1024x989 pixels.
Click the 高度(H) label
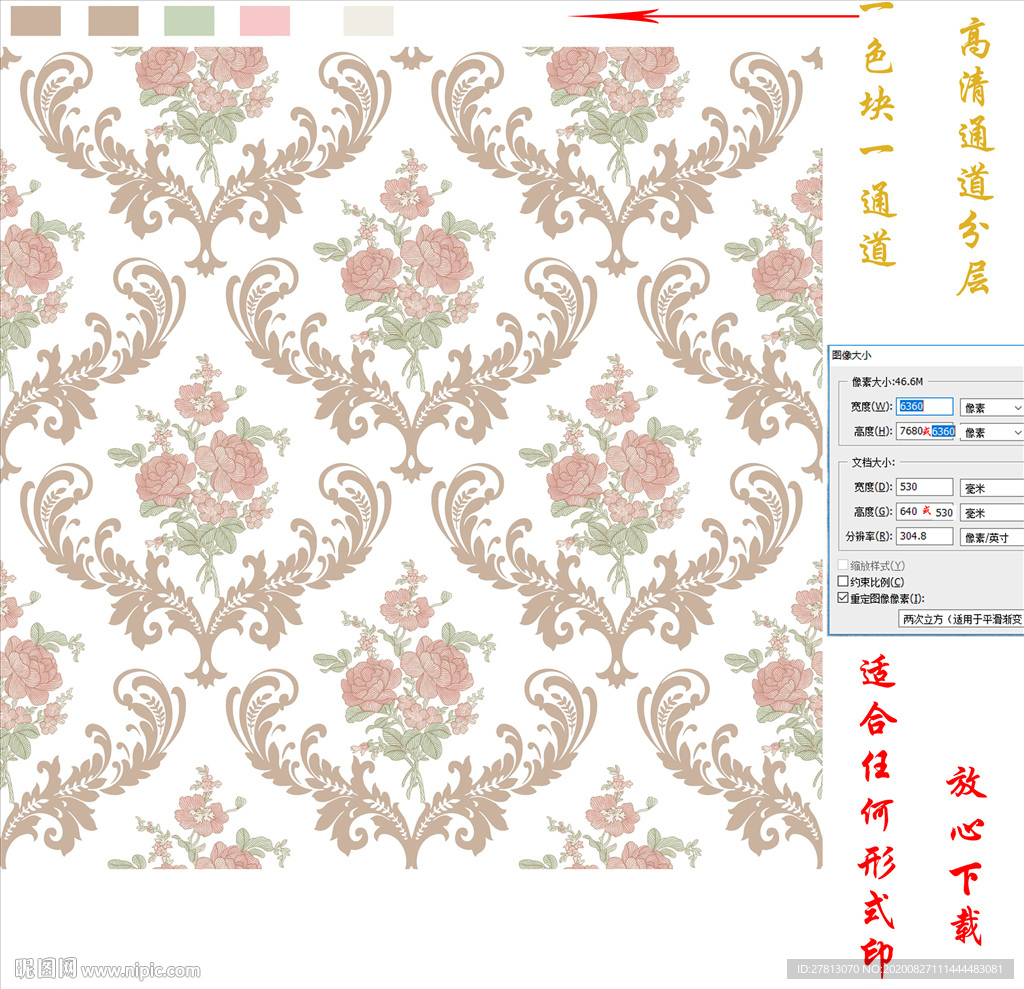(872, 431)
